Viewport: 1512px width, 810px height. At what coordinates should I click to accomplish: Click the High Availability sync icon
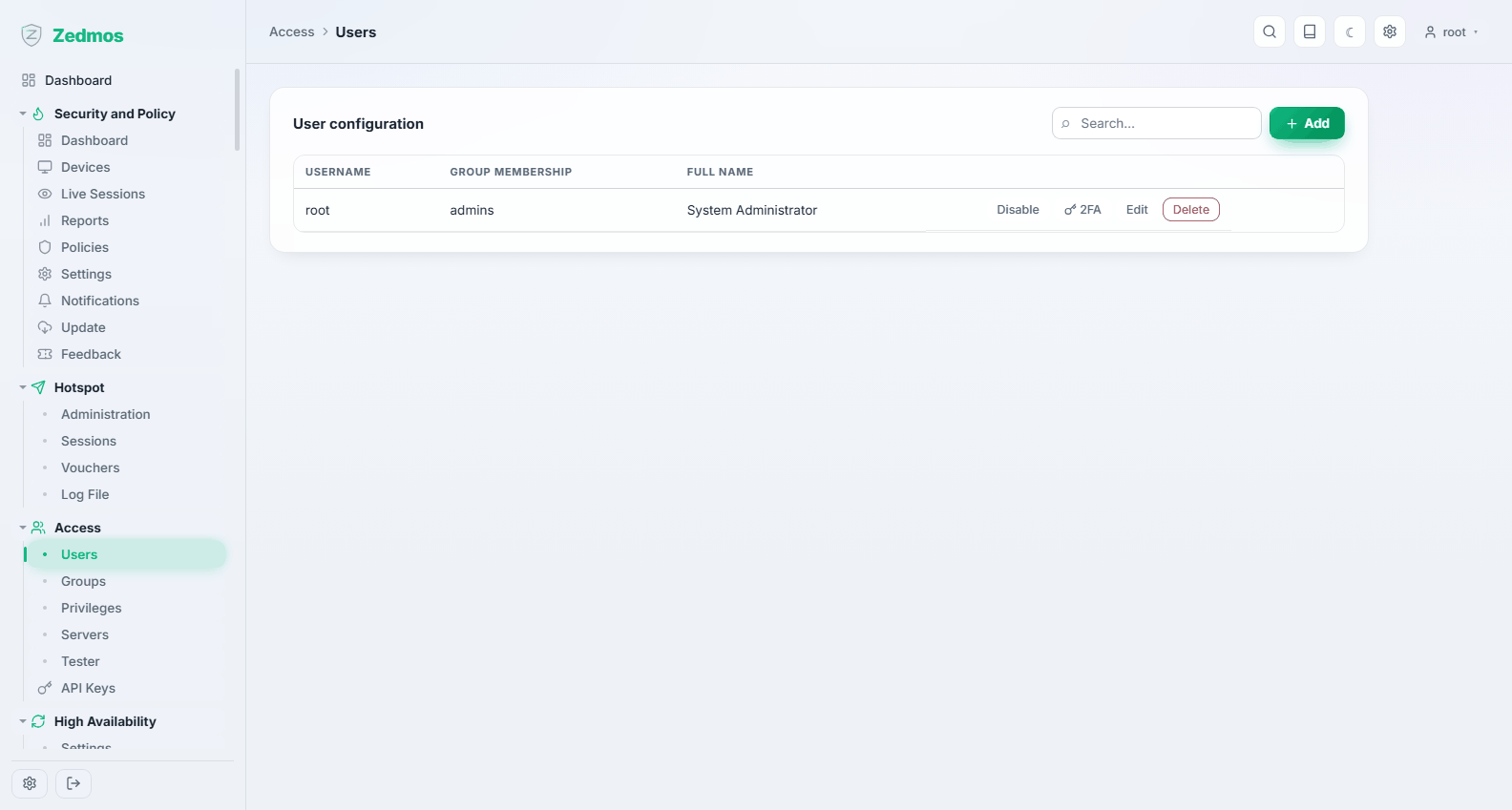coord(38,721)
